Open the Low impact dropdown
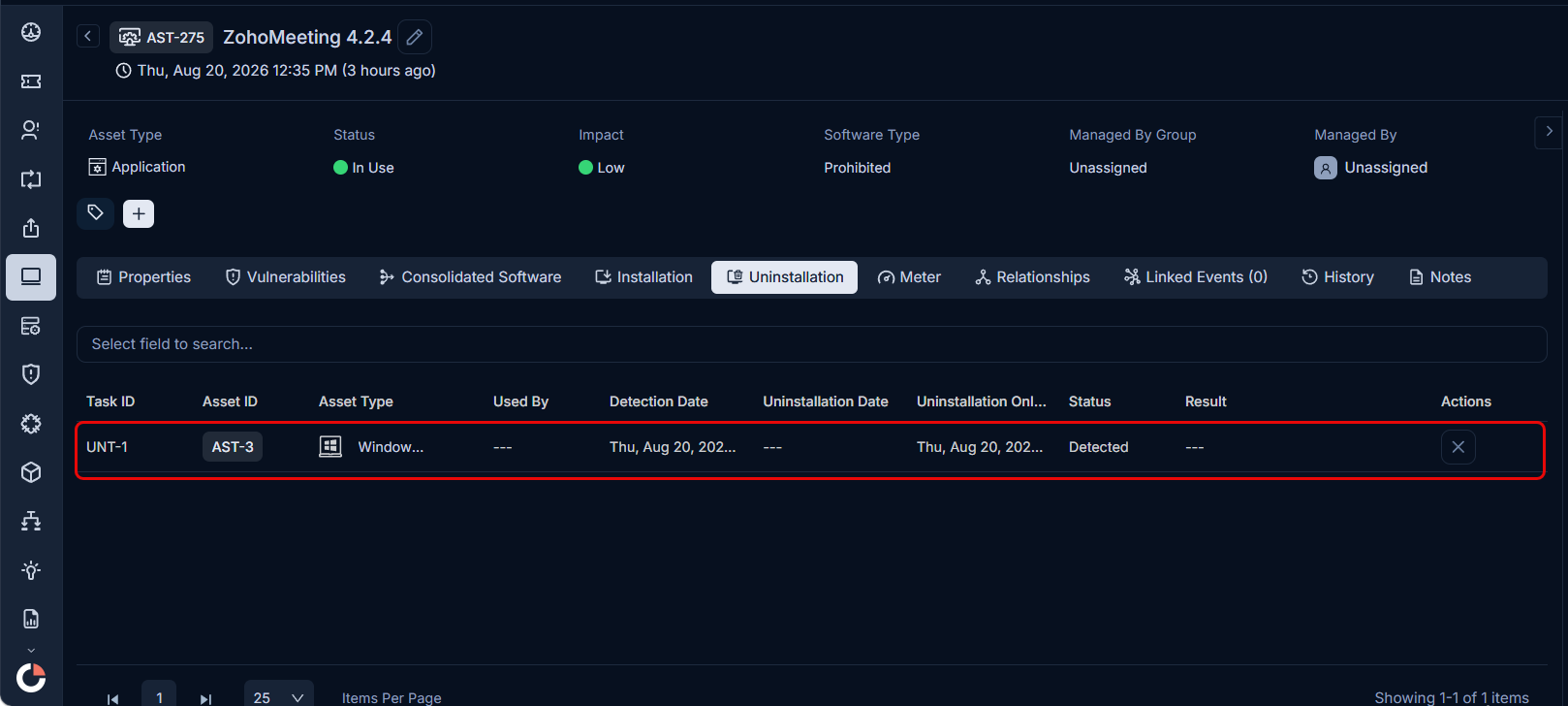Image resolution: width=1568 pixels, height=706 pixels. click(602, 168)
